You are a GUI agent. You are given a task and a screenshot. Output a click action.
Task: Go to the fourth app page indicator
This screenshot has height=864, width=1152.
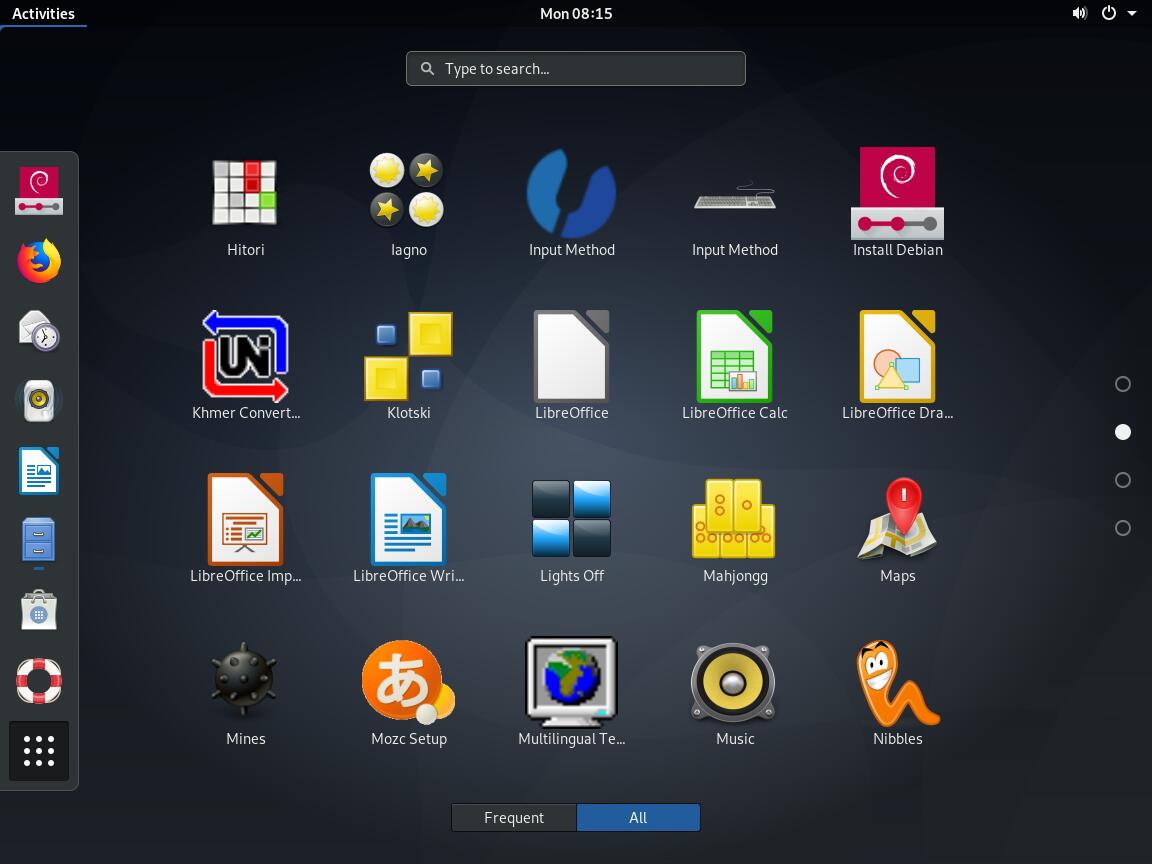(x=1123, y=528)
